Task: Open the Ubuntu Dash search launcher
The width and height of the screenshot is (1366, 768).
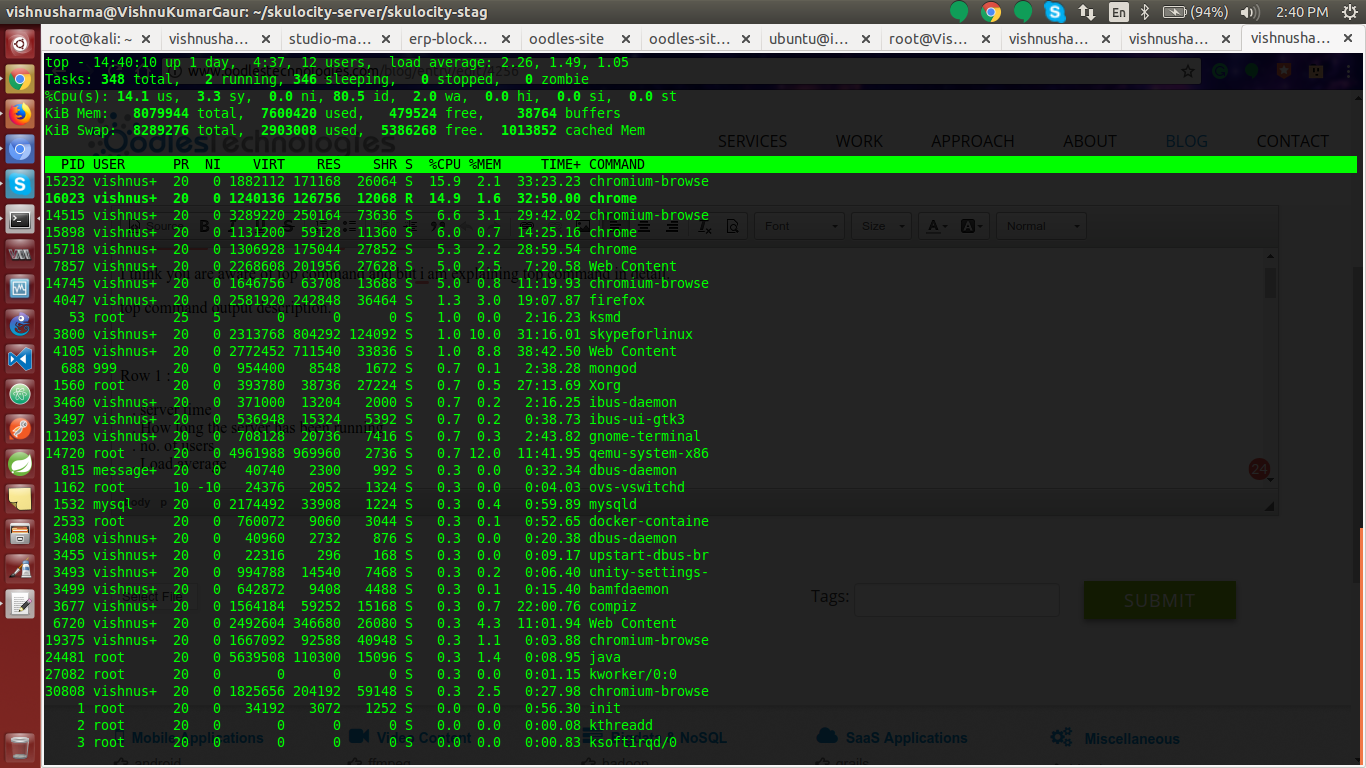Action: pyautogui.click(x=20, y=45)
